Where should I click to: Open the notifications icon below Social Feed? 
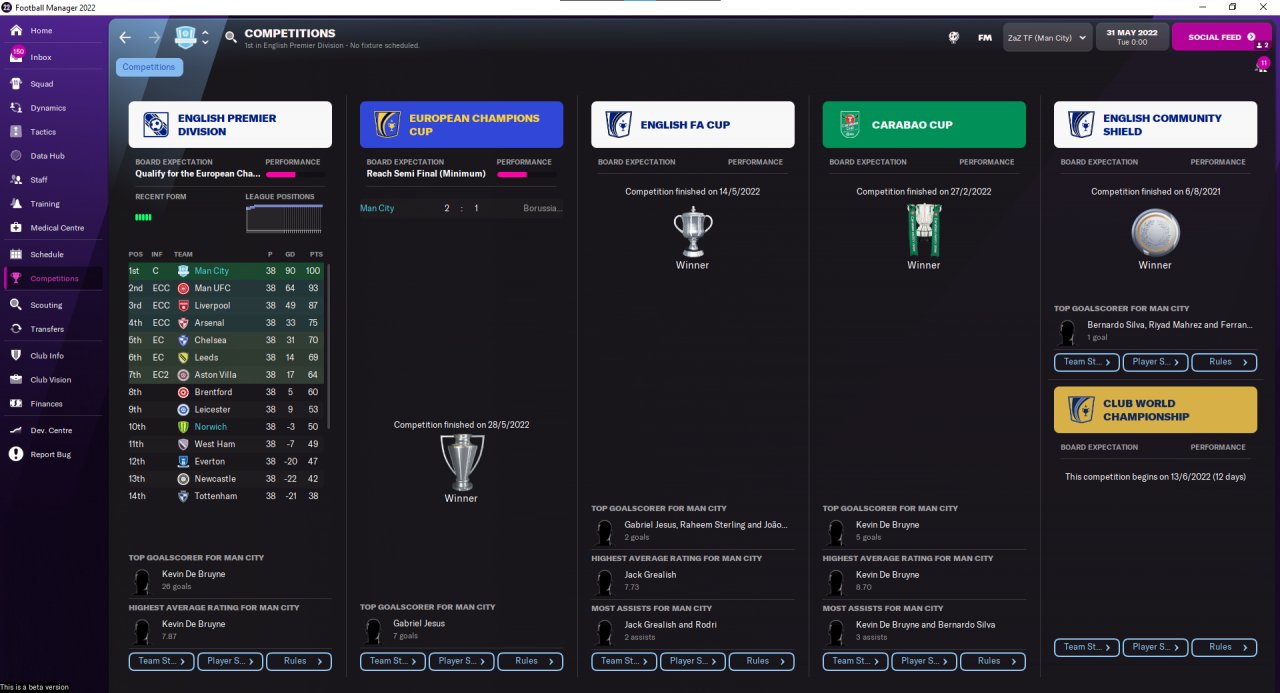coord(1262,67)
